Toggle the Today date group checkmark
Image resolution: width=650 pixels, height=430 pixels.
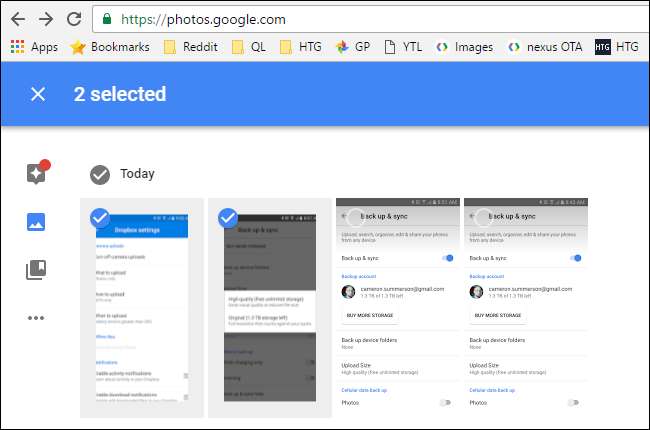100,174
